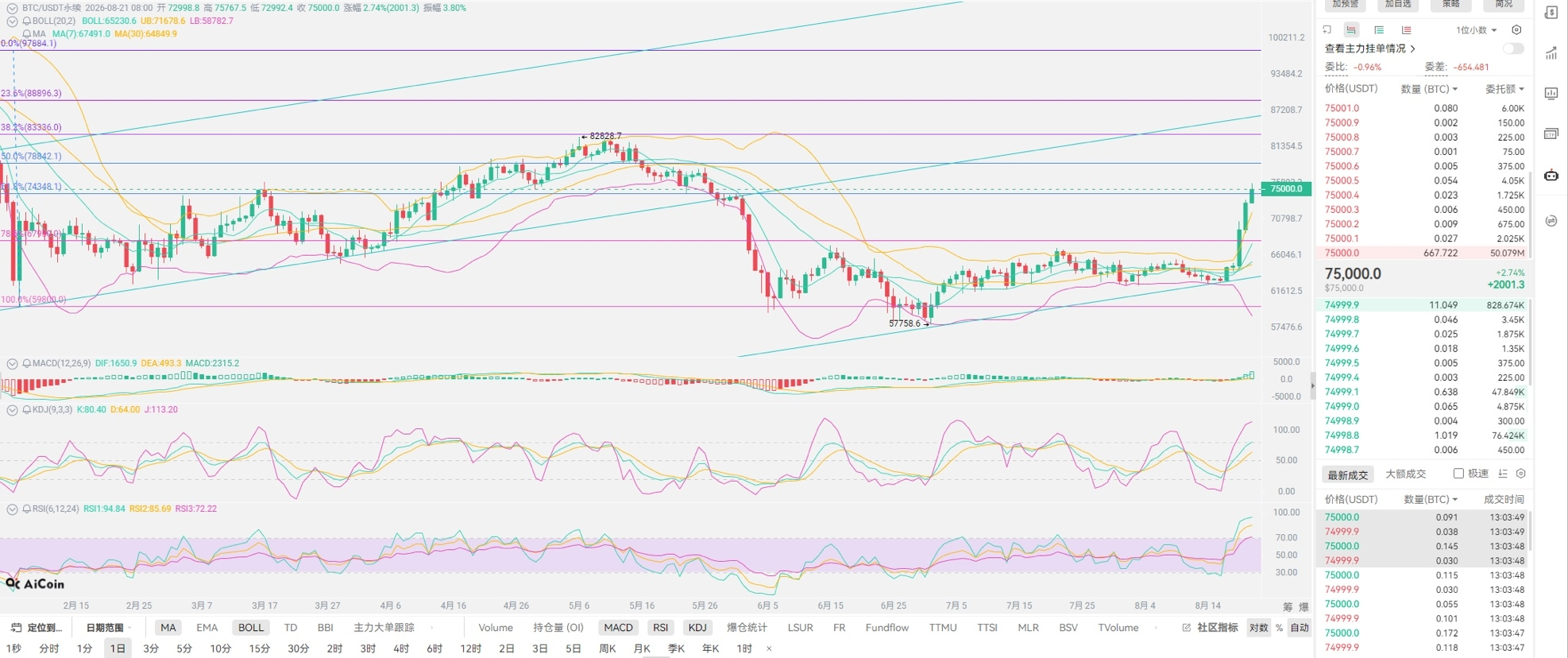Screen dimensions: 1568x658
Task: Click the 定位到 locate icon button
Action: [36, 628]
